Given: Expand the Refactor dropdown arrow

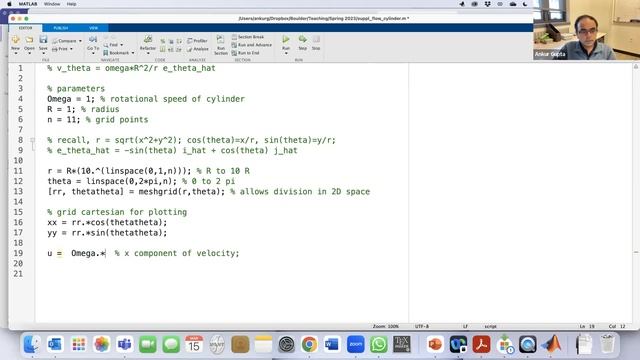Looking at the screenshot, I should pyautogui.click(x=148, y=53).
